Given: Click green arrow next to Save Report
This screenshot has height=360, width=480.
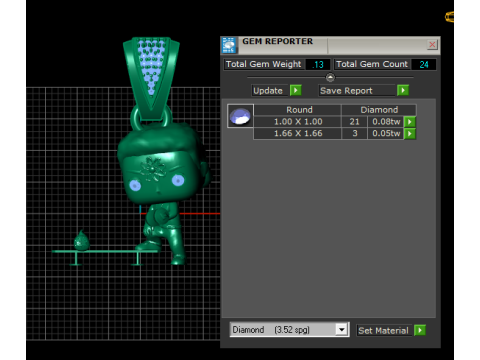Looking at the screenshot, I should click(403, 90).
